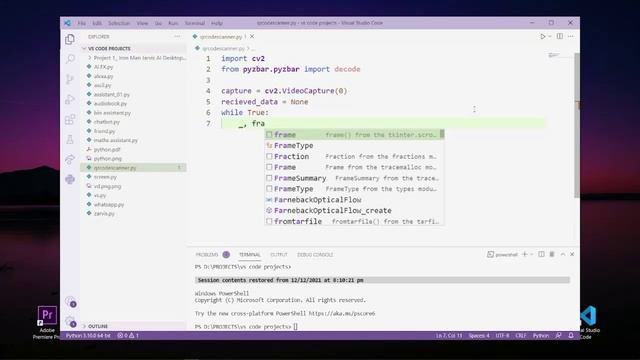Image resolution: width=640 pixels, height=360 pixels.
Task: Click Spaces: 4 indentation setting
Action: 479,336
